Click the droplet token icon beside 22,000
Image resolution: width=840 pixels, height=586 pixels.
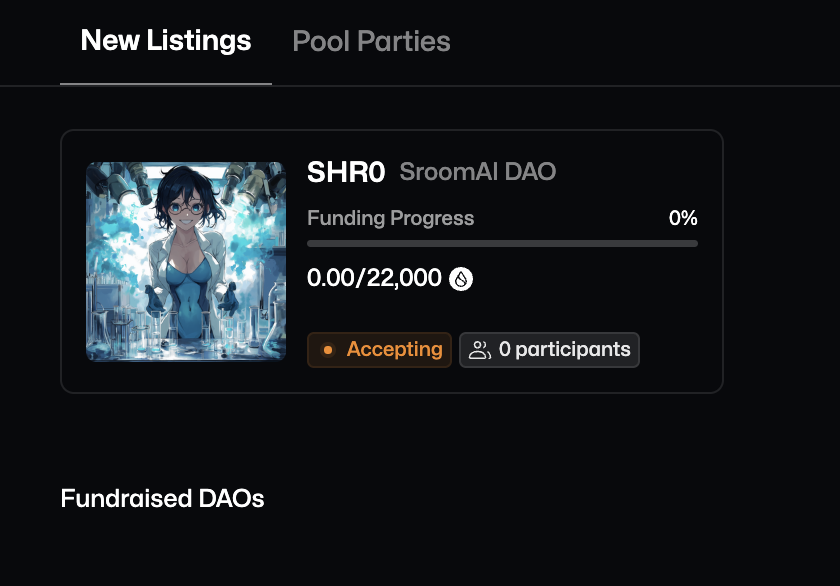461,279
